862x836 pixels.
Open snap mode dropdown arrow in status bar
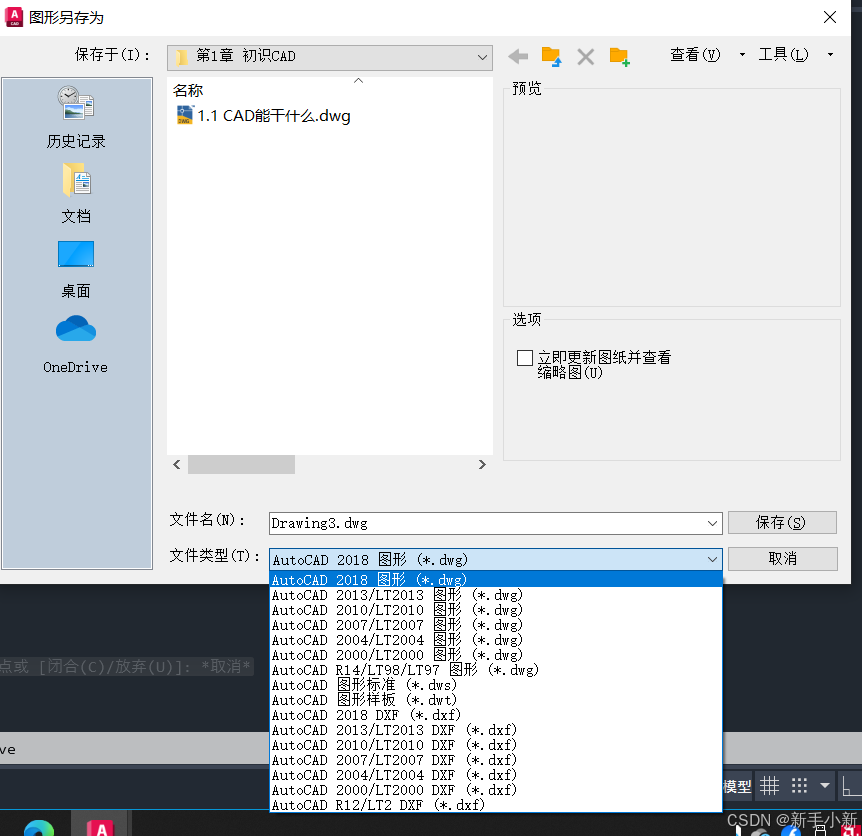[x=825, y=786]
